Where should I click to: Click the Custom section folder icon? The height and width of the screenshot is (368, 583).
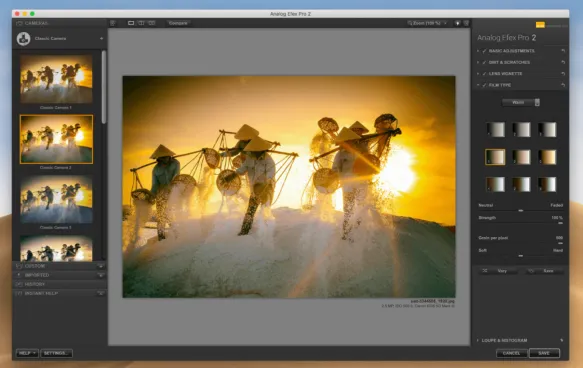(20, 266)
